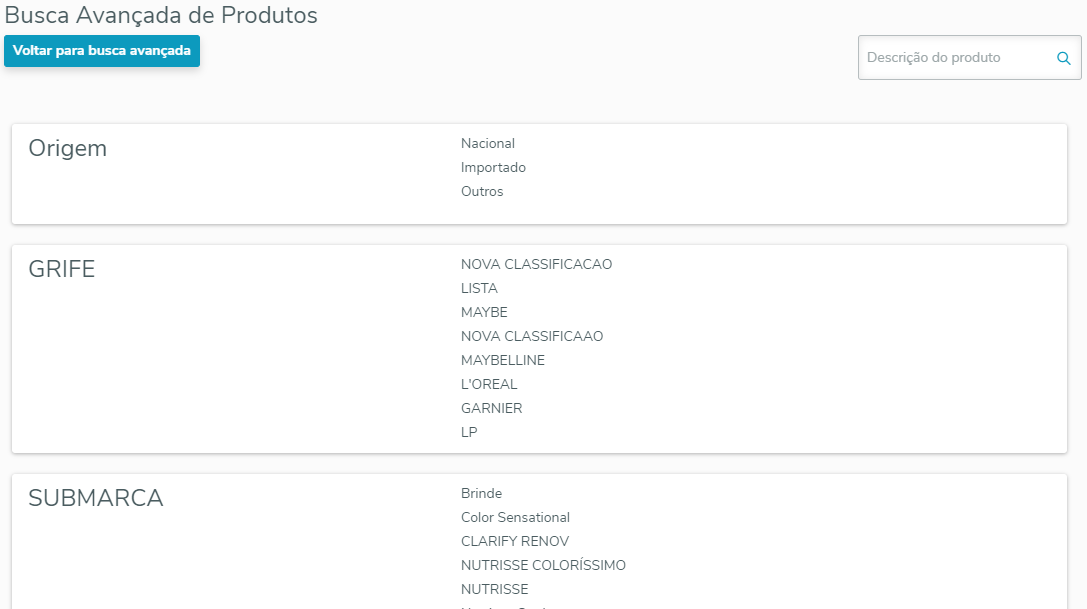
Task: Select the NOVA CLASSIFICAAO grife entry
Action: (x=532, y=337)
